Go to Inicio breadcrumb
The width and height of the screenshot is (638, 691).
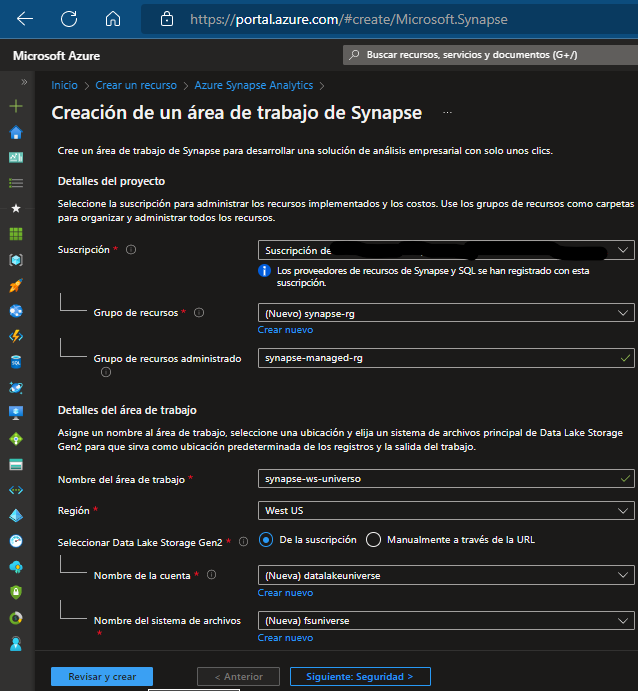64,85
